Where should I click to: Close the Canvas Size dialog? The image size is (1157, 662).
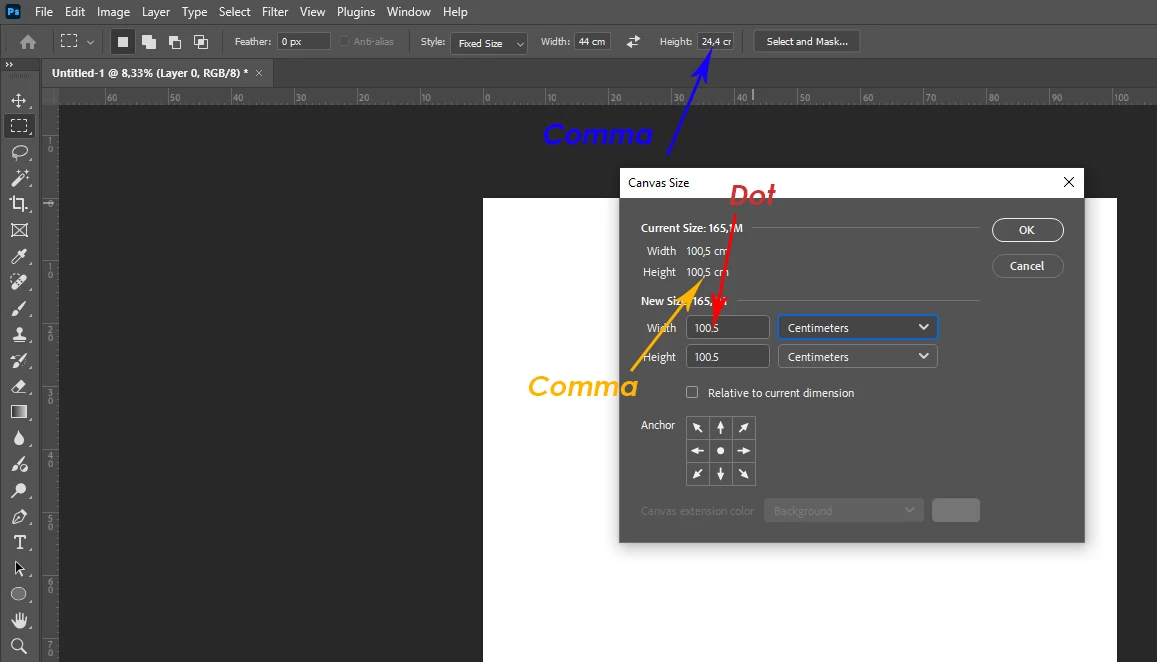[x=1068, y=182]
